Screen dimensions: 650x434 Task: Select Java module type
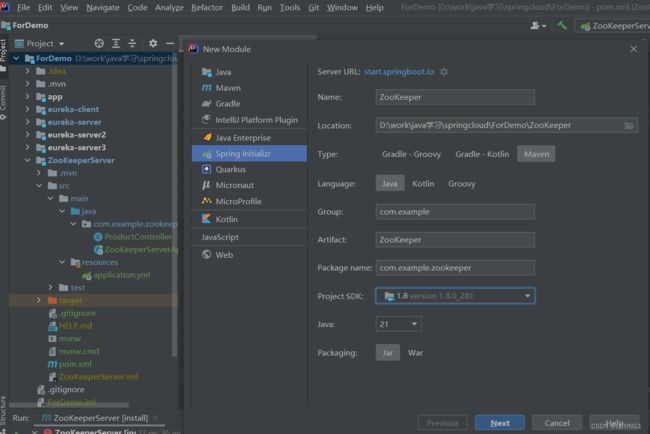pyautogui.click(x=249, y=72)
